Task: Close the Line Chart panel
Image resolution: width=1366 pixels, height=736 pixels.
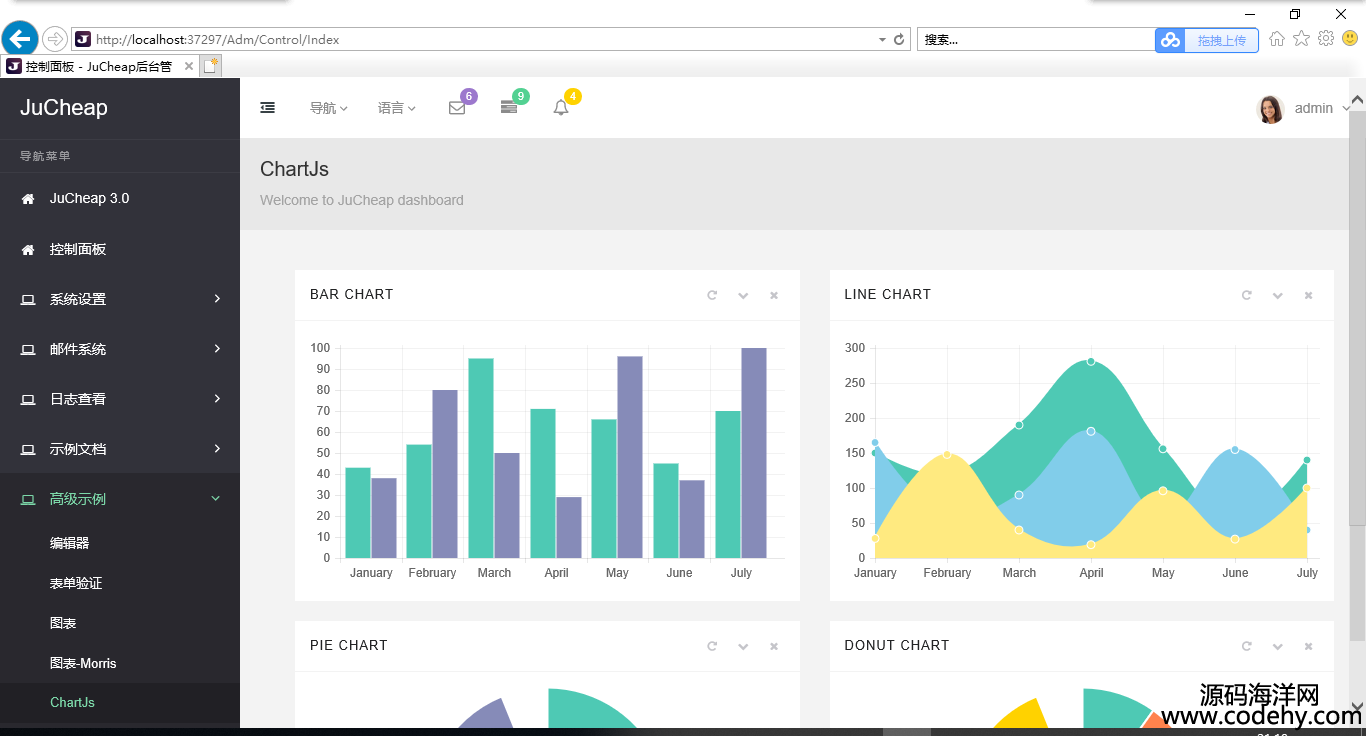Action: coord(1308,295)
